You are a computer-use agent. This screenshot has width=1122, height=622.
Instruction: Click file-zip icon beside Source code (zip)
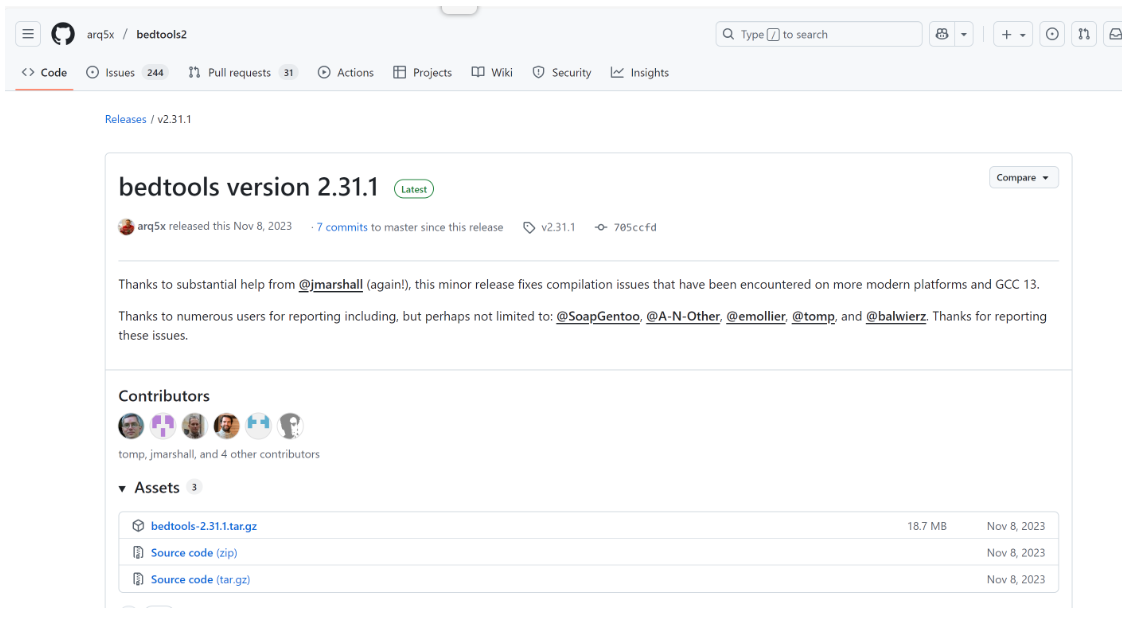(x=138, y=553)
